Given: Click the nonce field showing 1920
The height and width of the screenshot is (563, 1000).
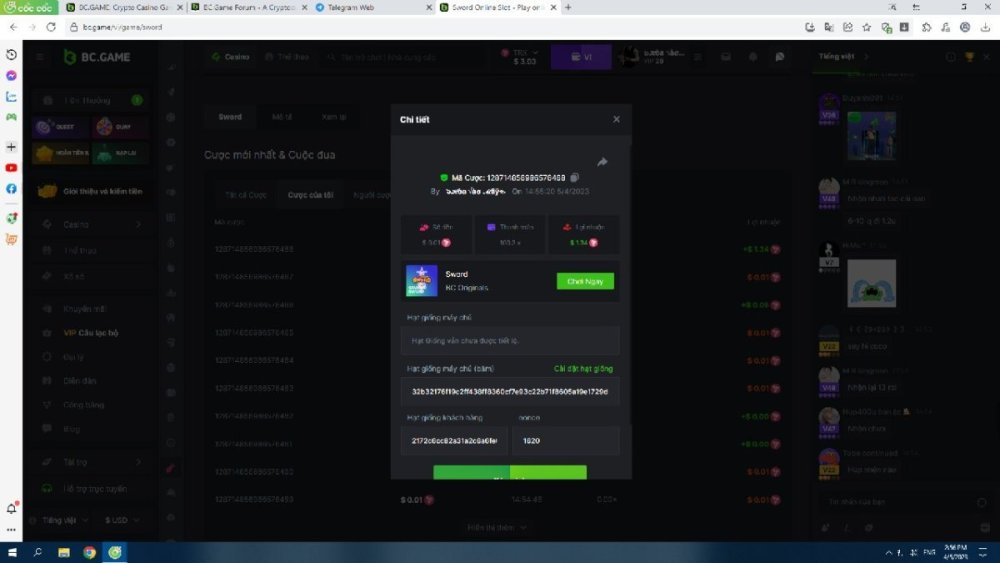Looking at the screenshot, I should pos(565,440).
